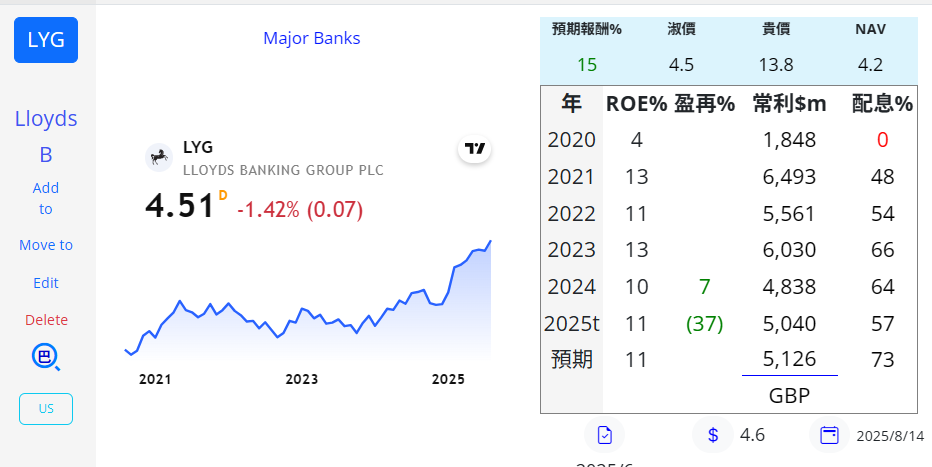
Task: Click the -1.42% (0.07) change text
Action: tap(300, 209)
